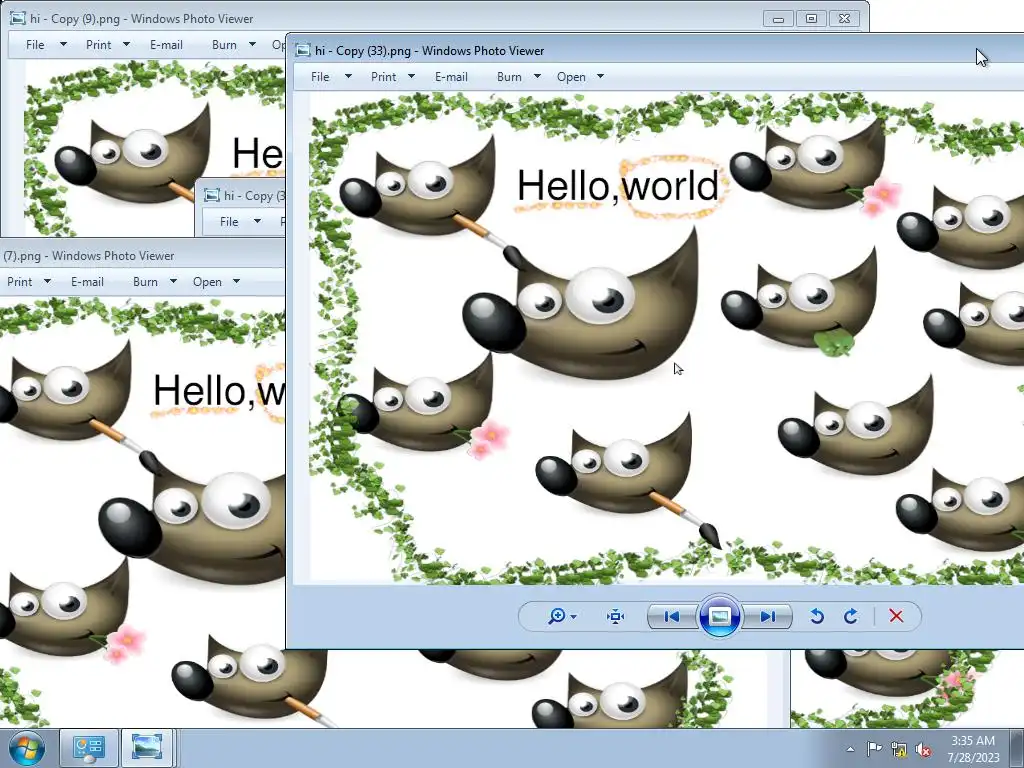Screen dimensions: 1024x768
Task: Go to the previous image
Action: pyautogui.click(x=672, y=616)
